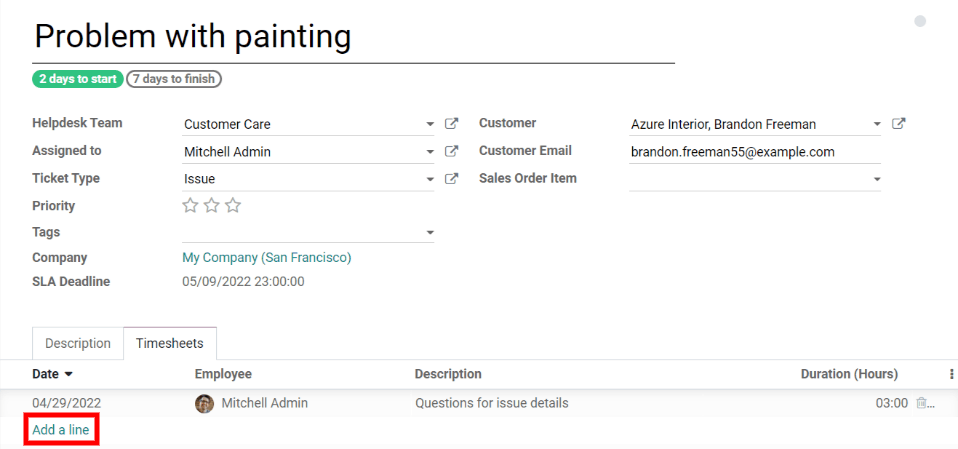Click the kanban state dot indicator
958x449 pixels.
pyautogui.click(x=920, y=21)
